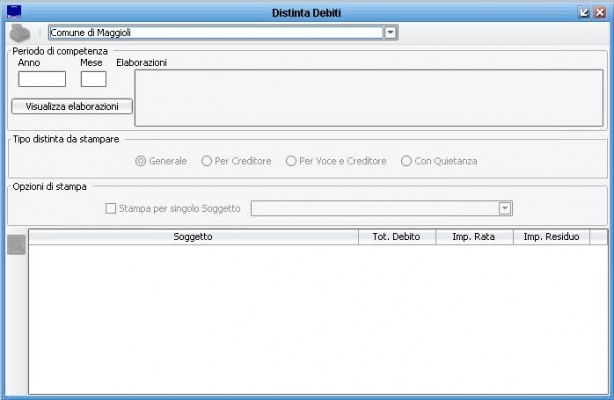
Task: Click the restore window icon in title bar
Action: tap(584, 13)
